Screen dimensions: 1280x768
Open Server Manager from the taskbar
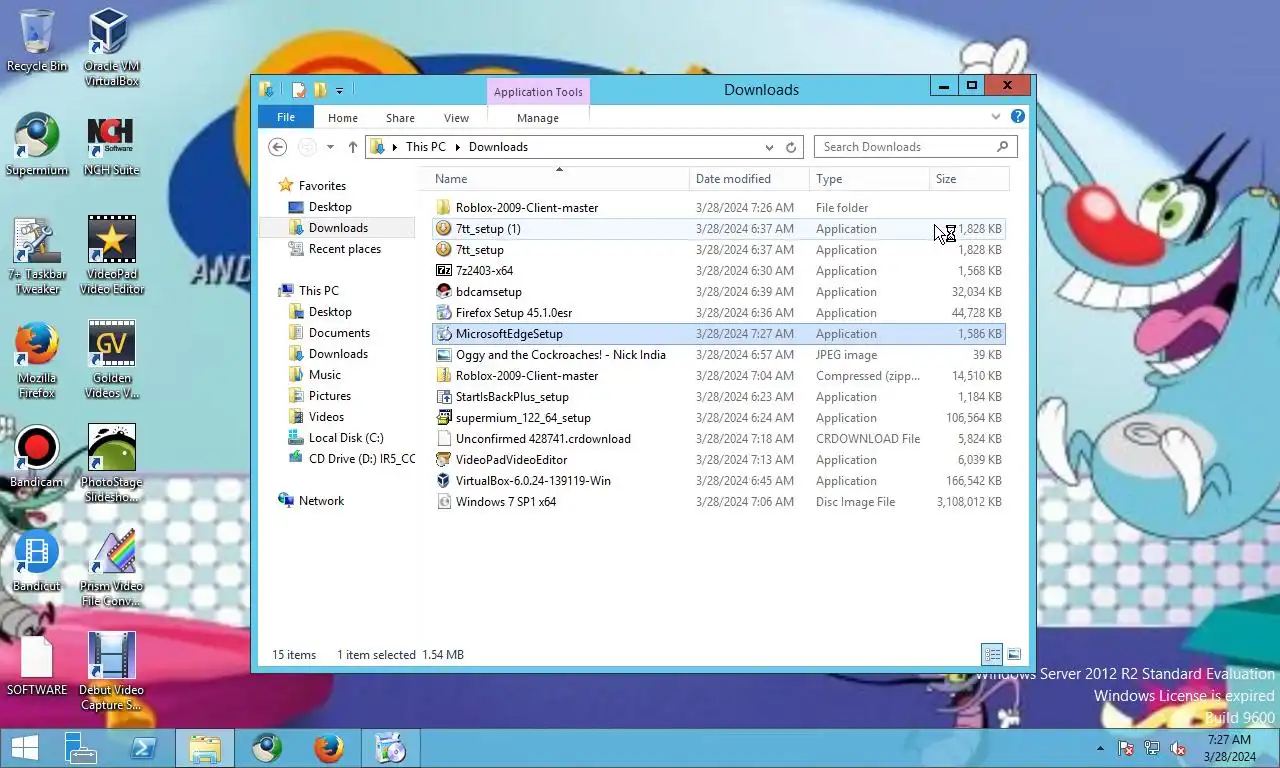click(80, 748)
